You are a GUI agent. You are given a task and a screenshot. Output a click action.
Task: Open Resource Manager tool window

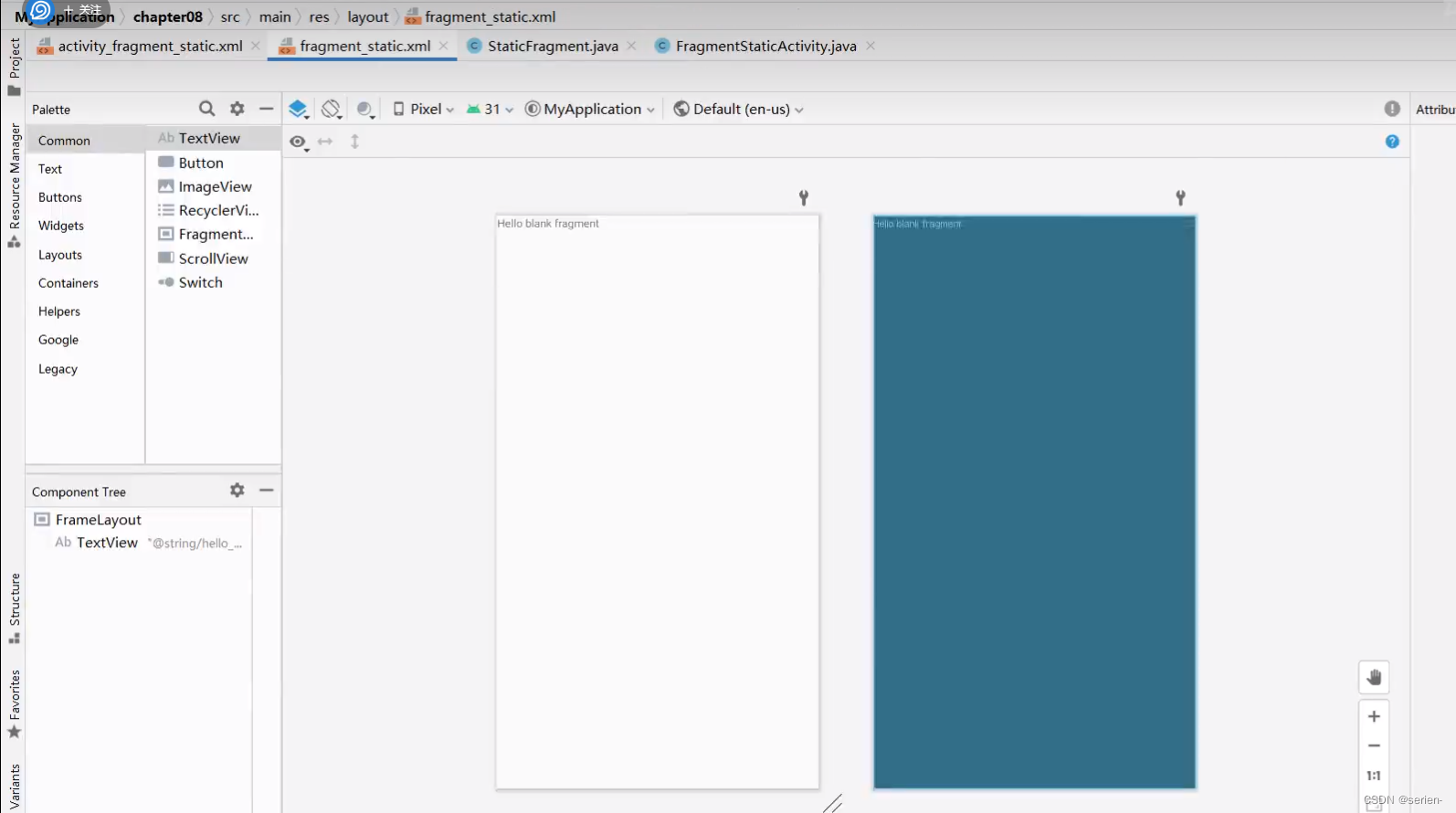click(14, 185)
